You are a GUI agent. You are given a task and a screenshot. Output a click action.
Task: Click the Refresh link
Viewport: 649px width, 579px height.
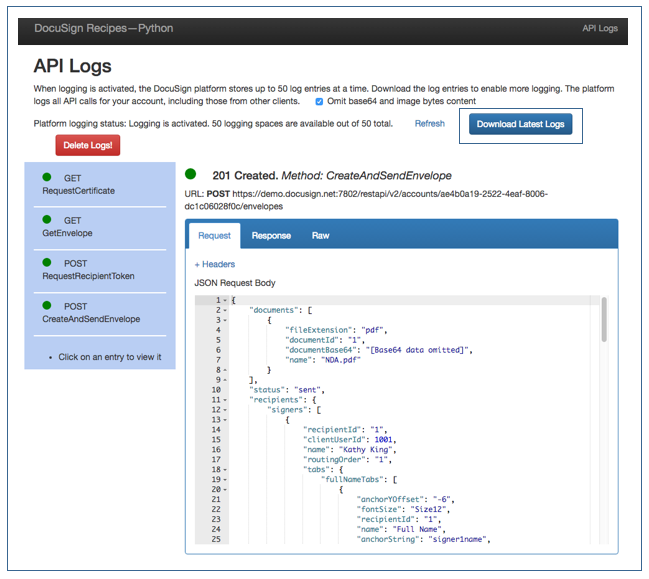(x=430, y=123)
